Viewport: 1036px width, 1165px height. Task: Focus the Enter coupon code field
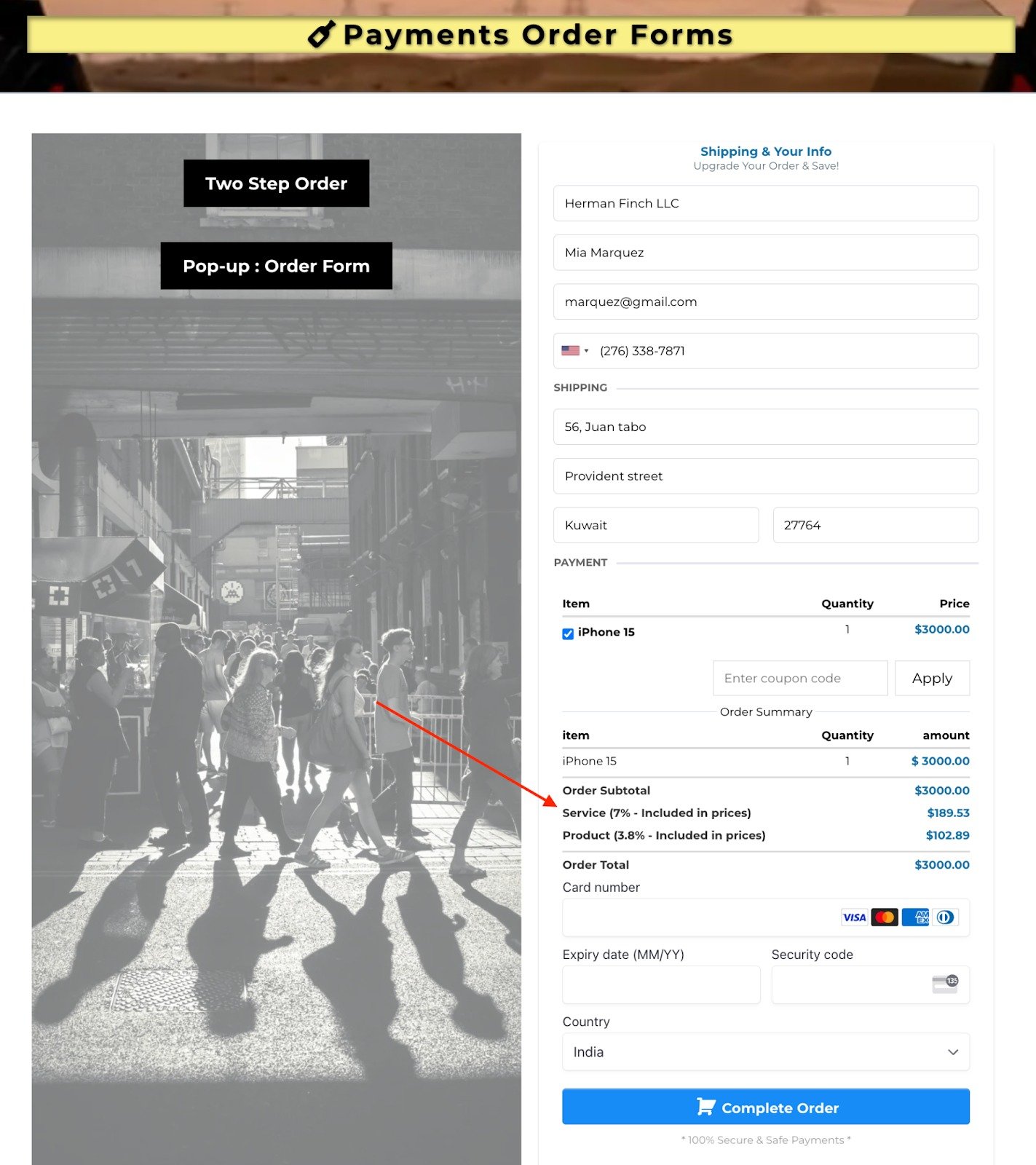(799, 678)
